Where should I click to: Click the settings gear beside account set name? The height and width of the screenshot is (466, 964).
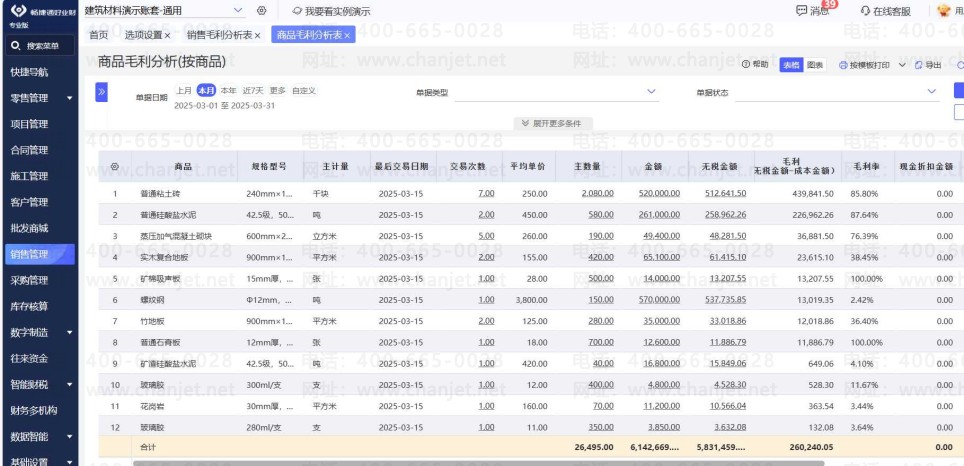pos(262,10)
